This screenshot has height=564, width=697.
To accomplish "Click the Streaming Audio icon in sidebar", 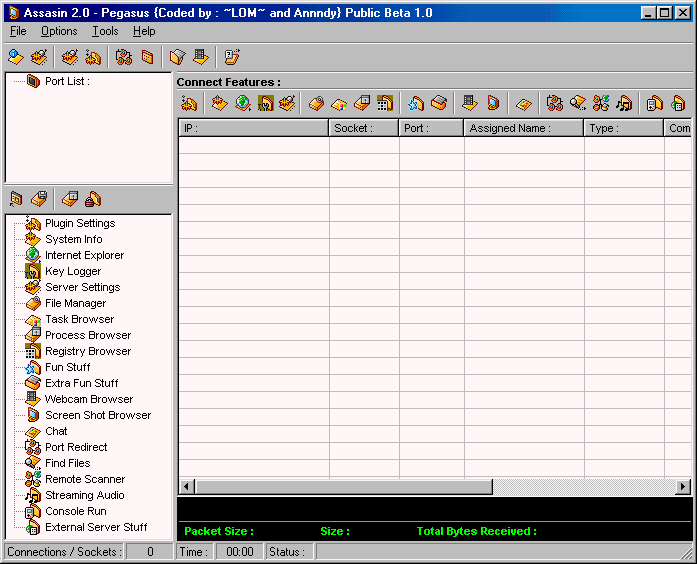I will (x=33, y=495).
